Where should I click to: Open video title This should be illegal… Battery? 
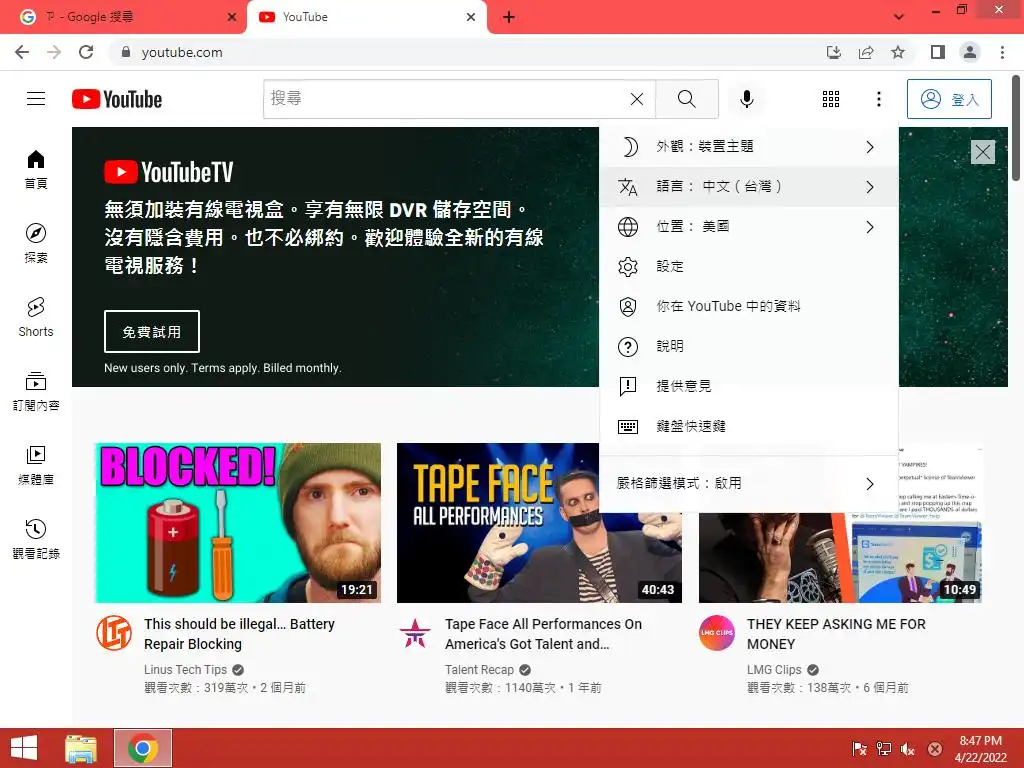[239, 633]
